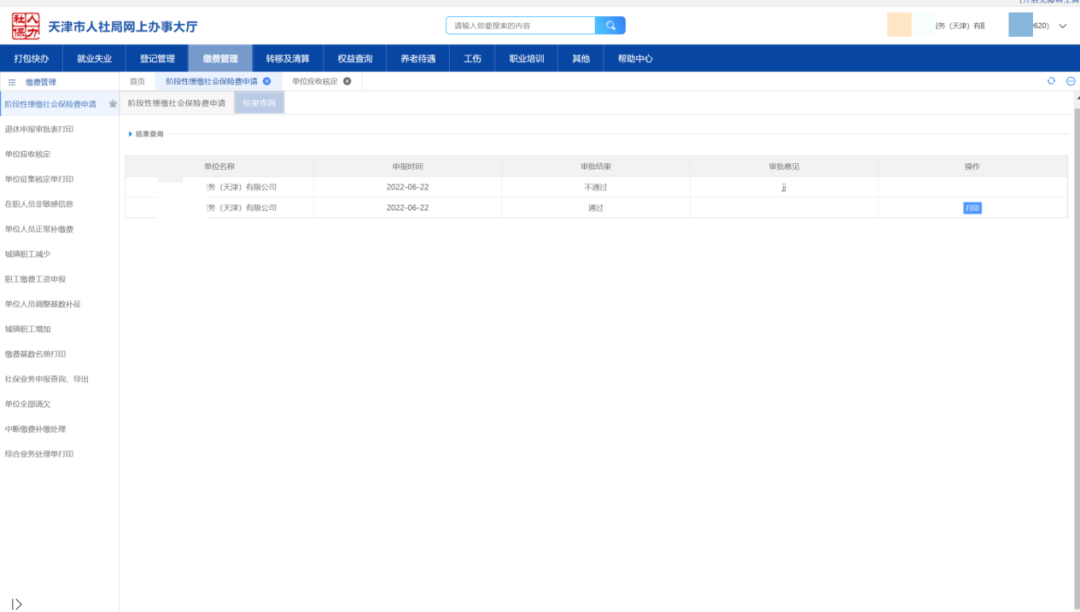1080x612 pixels.
Task: Click the search input field
Action: (x=520, y=26)
